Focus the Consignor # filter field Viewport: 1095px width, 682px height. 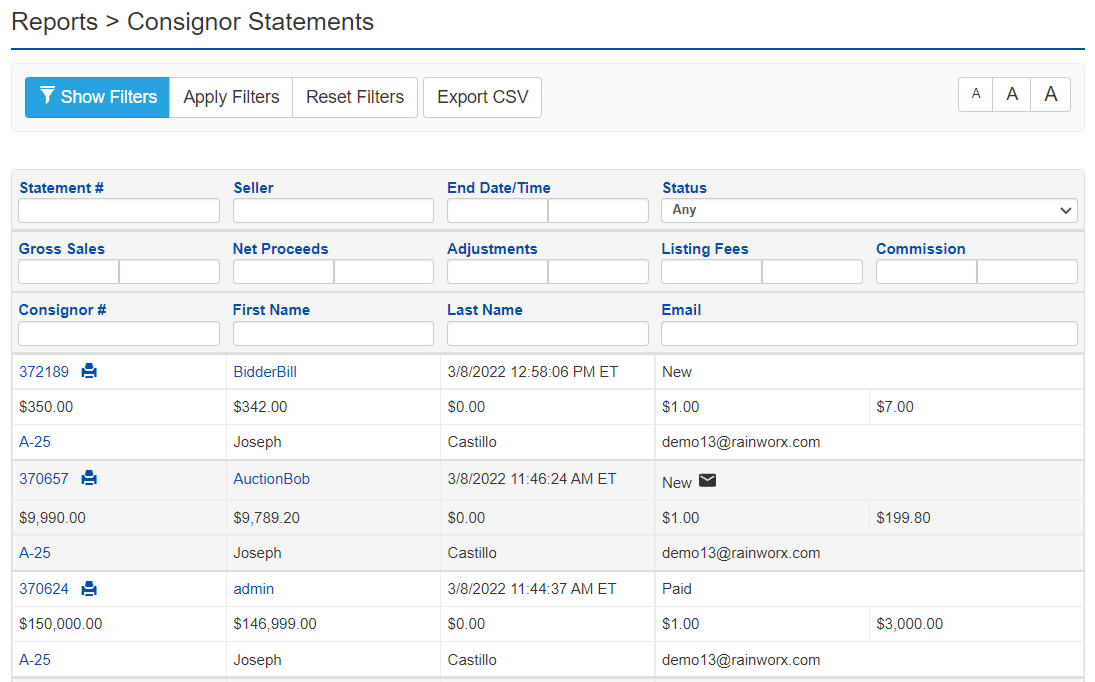pyautogui.click(x=119, y=334)
